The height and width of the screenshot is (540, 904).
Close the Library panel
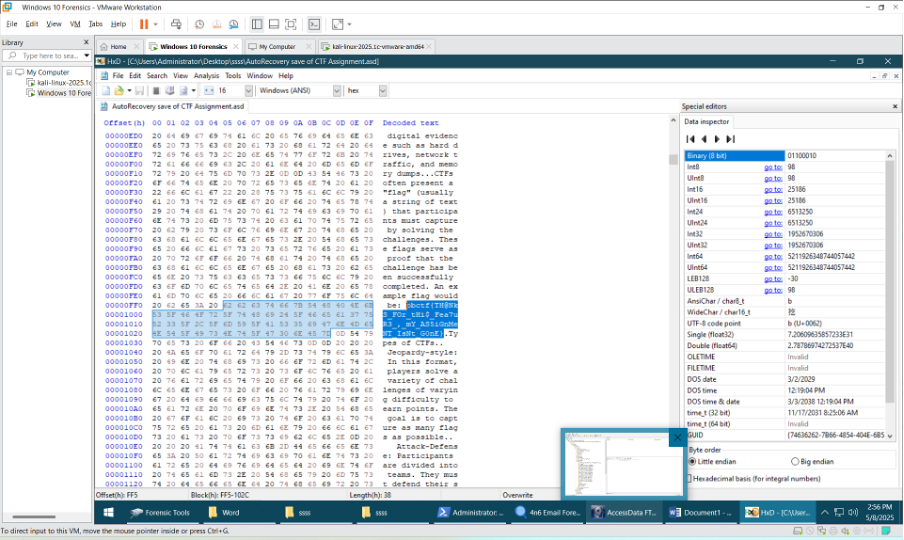[86, 42]
